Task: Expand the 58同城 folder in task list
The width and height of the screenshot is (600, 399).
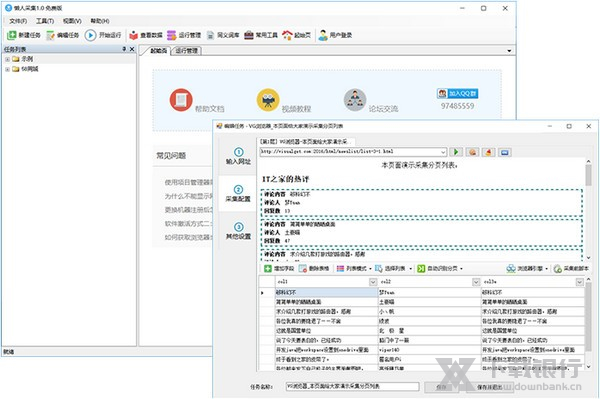Action: click(x=7, y=69)
